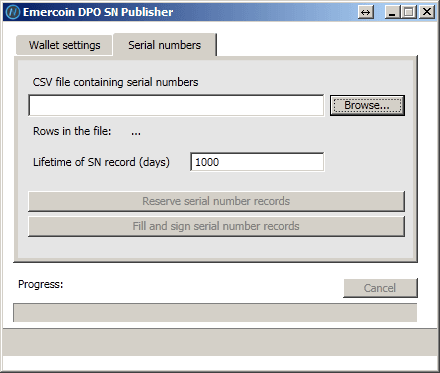Click the 'Lifetime of SN record (days)' label
The width and height of the screenshot is (440, 373).
pos(101,162)
